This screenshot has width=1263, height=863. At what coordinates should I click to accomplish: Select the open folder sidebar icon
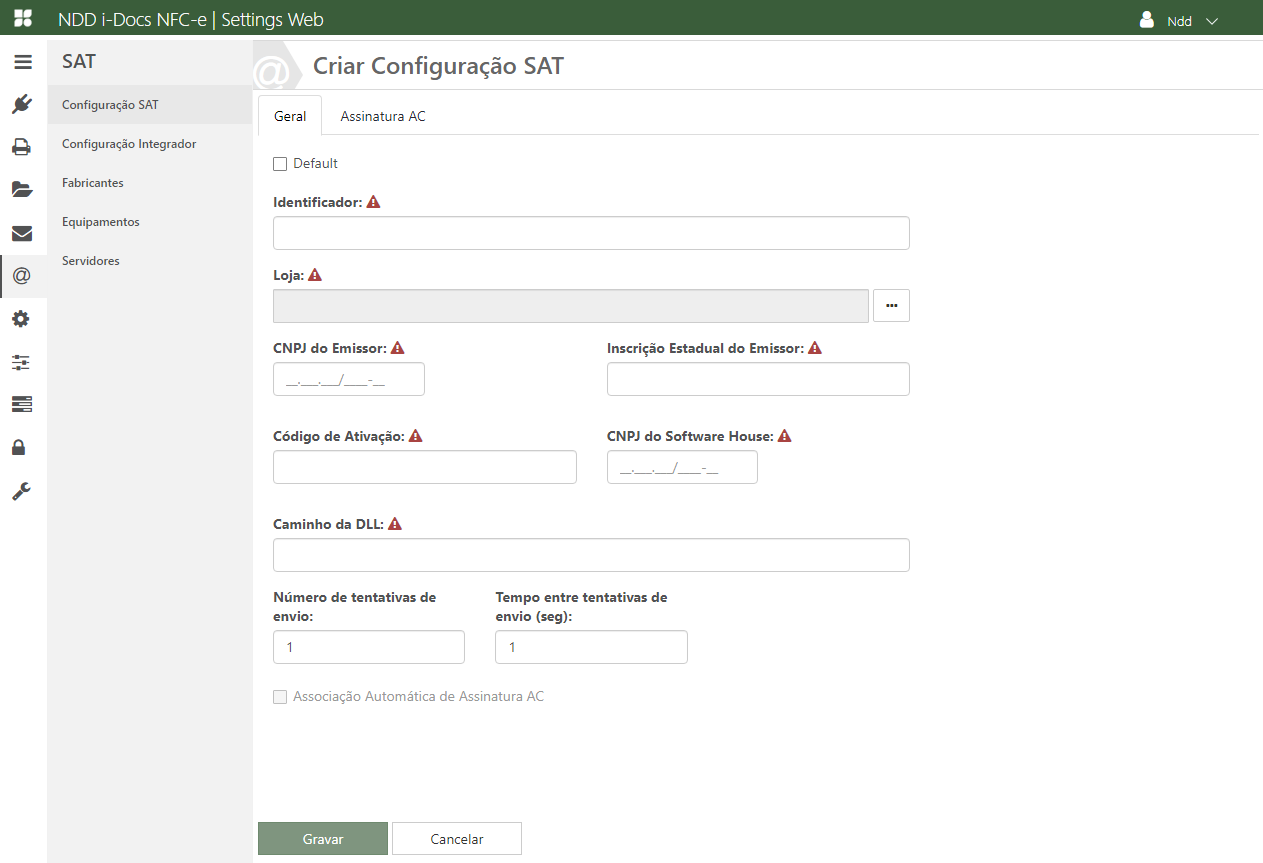coord(22,190)
